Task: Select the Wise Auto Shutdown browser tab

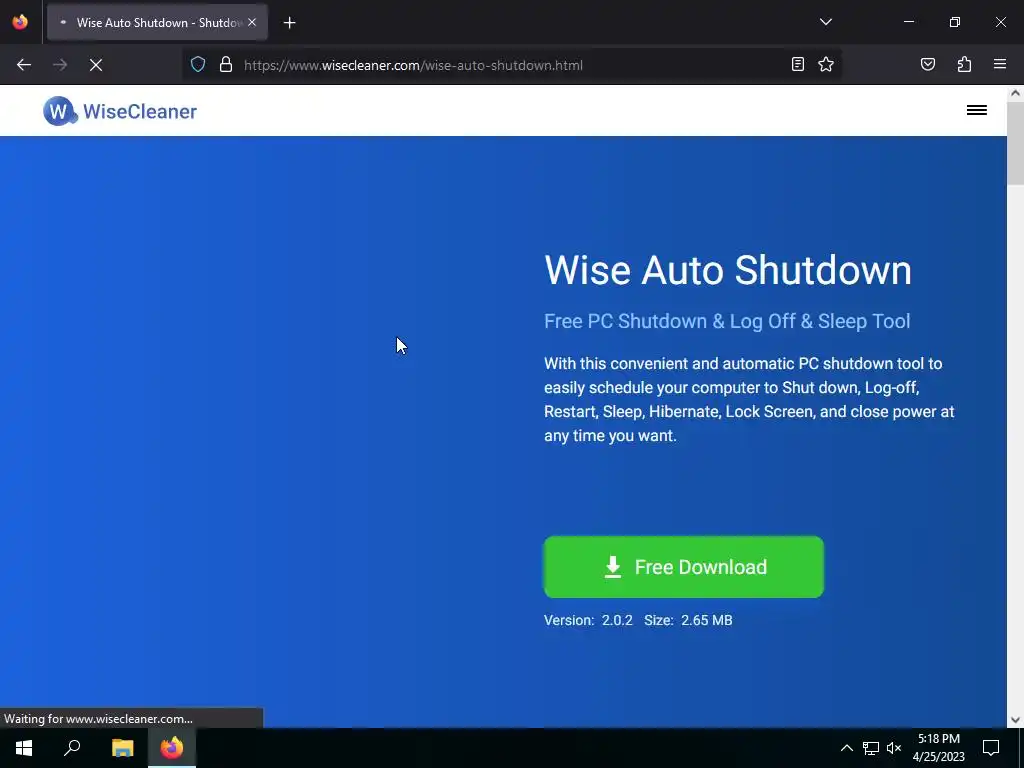Action: click(157, 23)
